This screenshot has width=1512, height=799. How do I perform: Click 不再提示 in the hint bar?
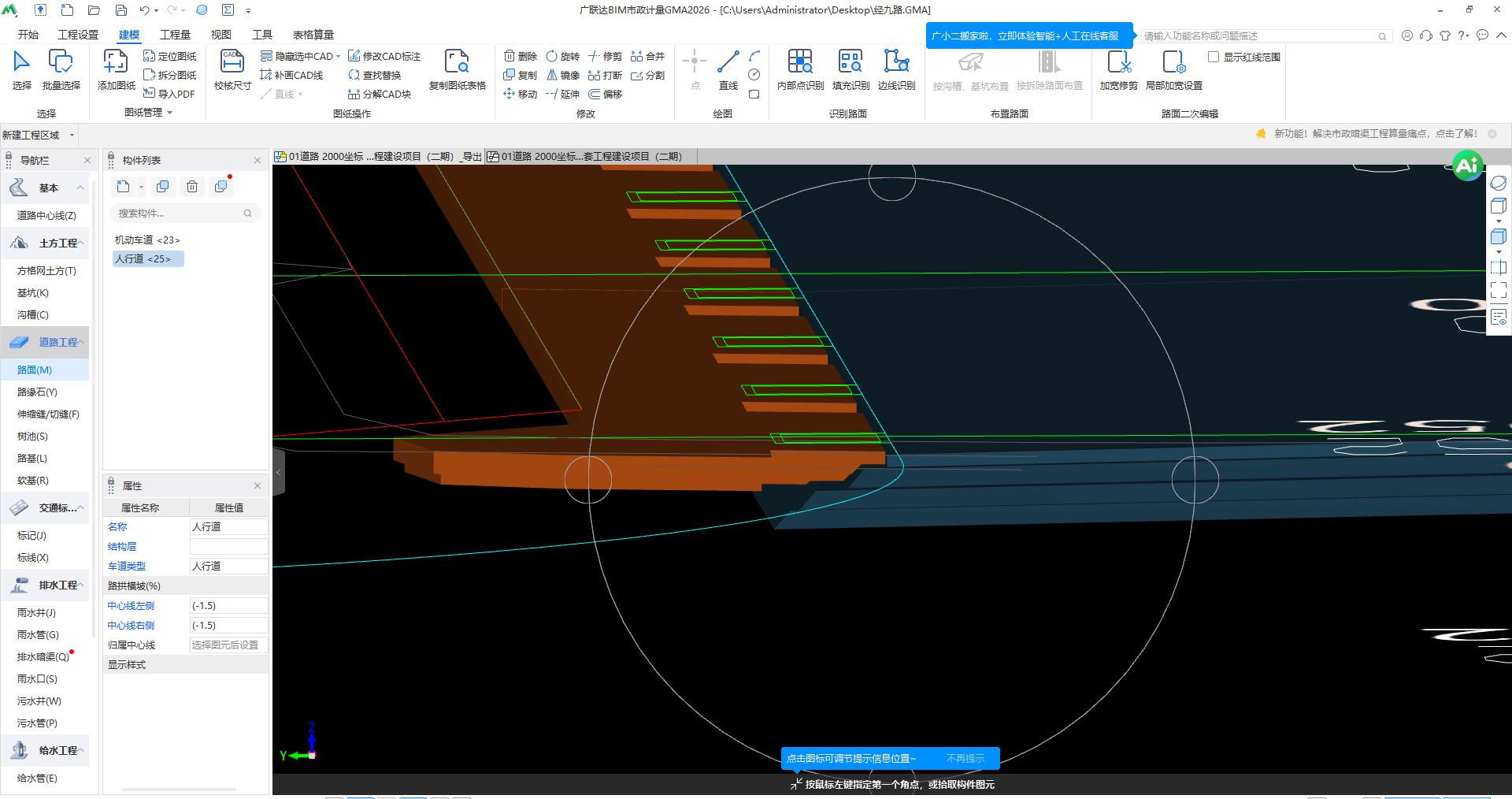[965, 758]
